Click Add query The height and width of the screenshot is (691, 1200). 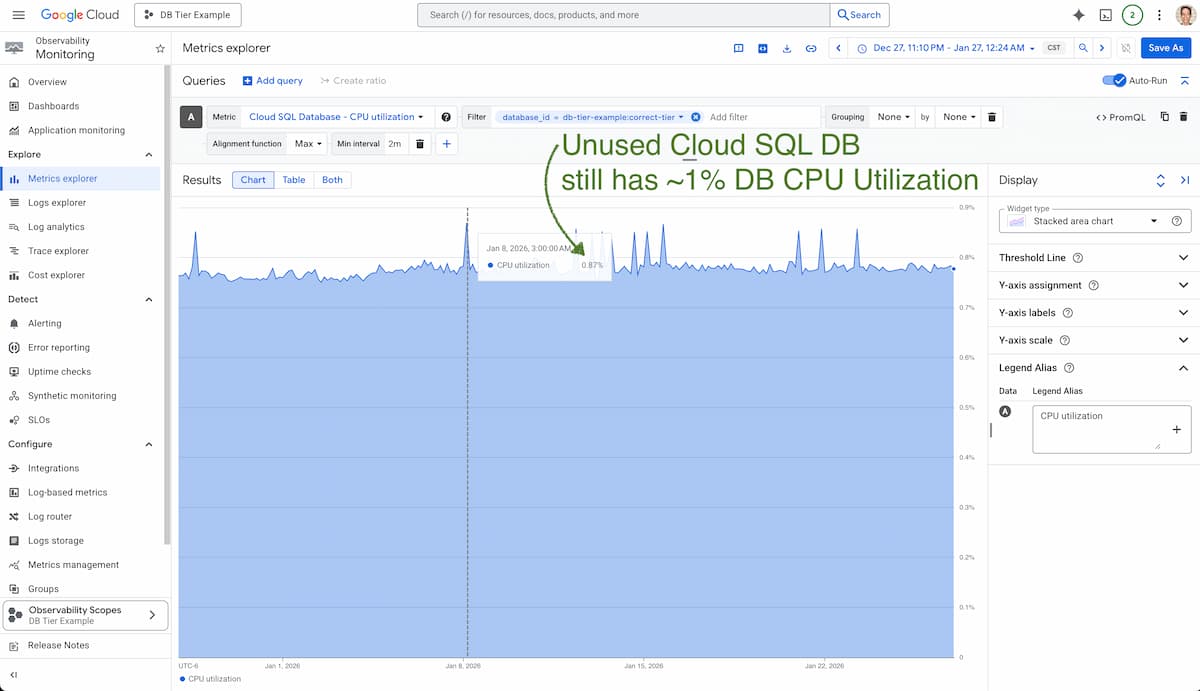272,81
